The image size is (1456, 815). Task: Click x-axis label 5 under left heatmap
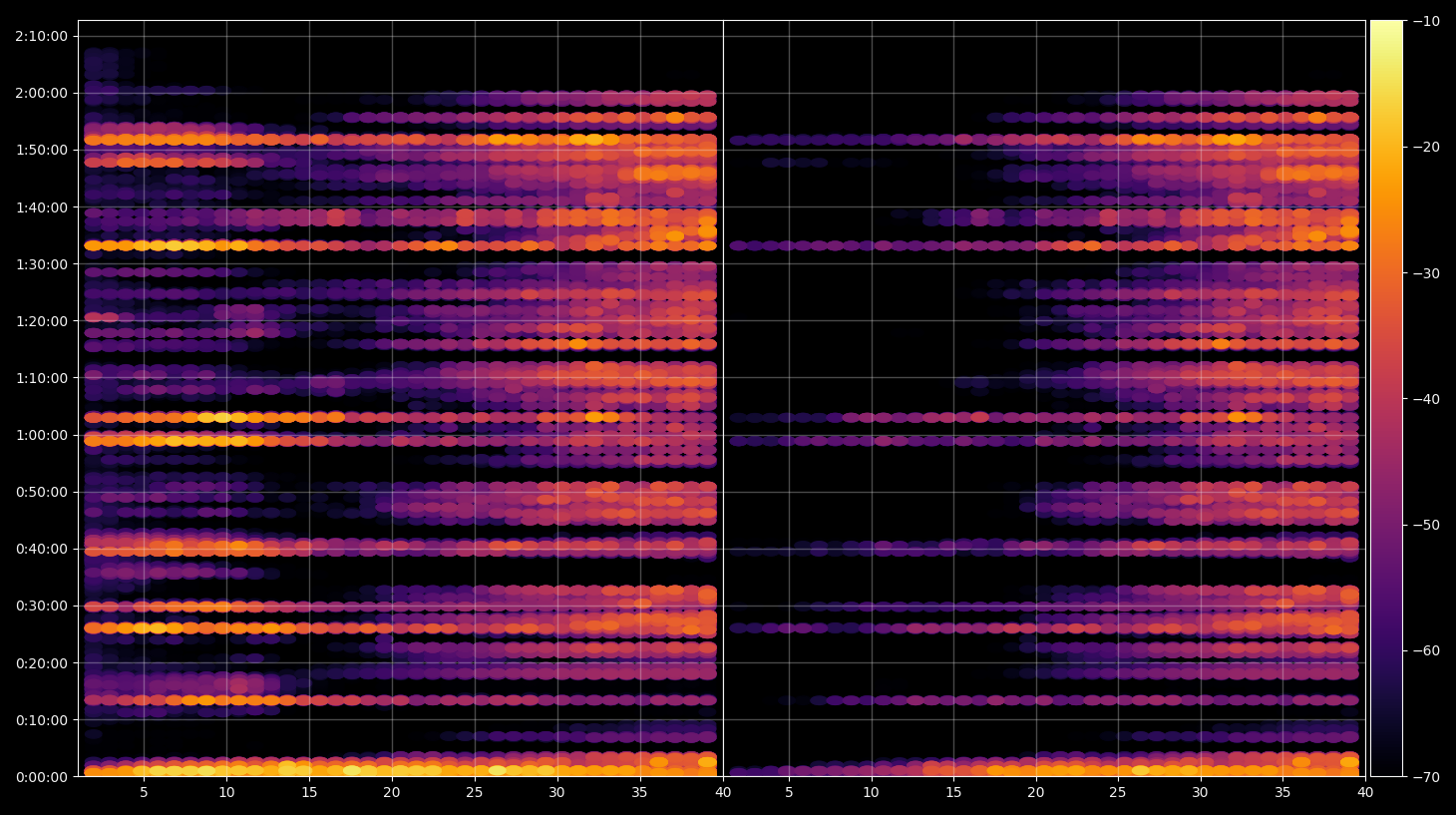[x=144, y=793]
